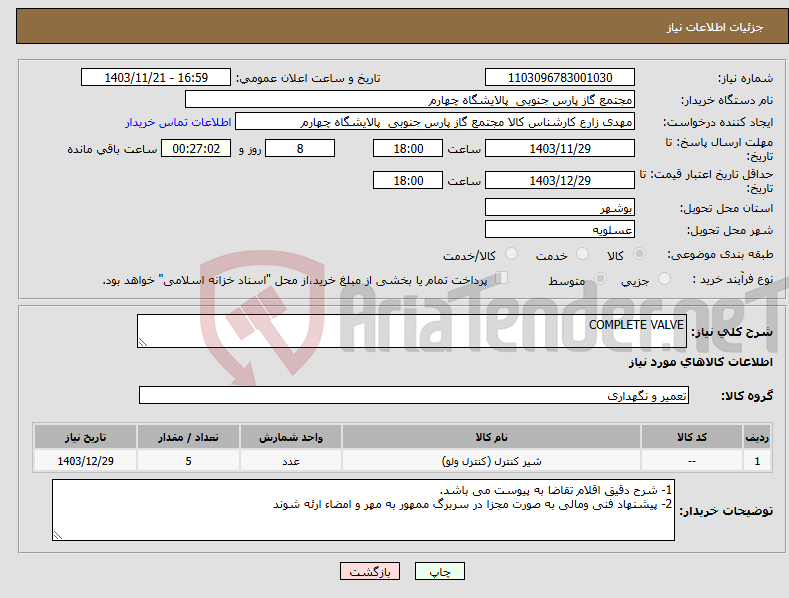Click the heading اطلاعات کالاهای مورد نیاز
The image size is (789, 598).
700,362
